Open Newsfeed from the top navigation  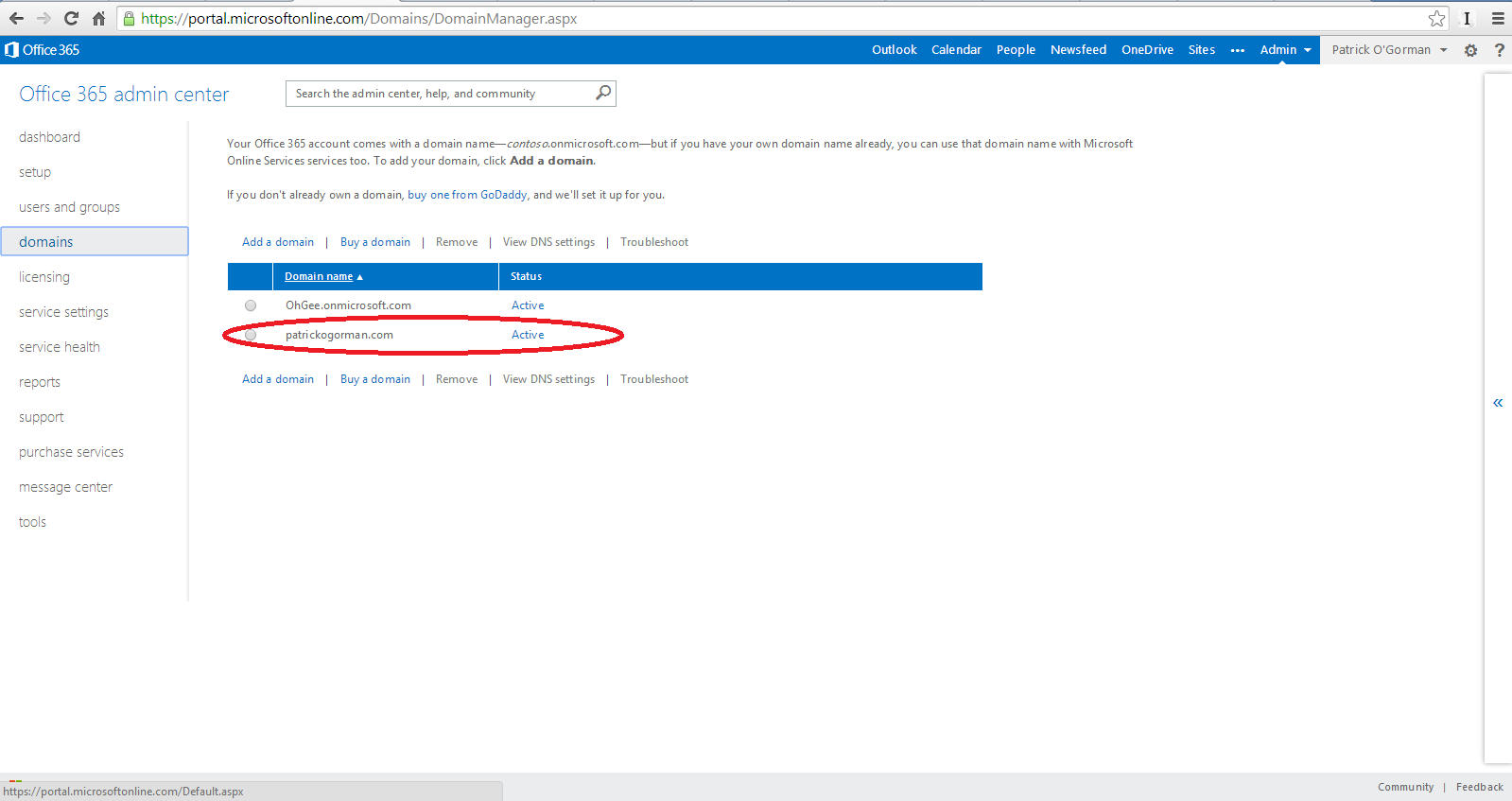1078,50
